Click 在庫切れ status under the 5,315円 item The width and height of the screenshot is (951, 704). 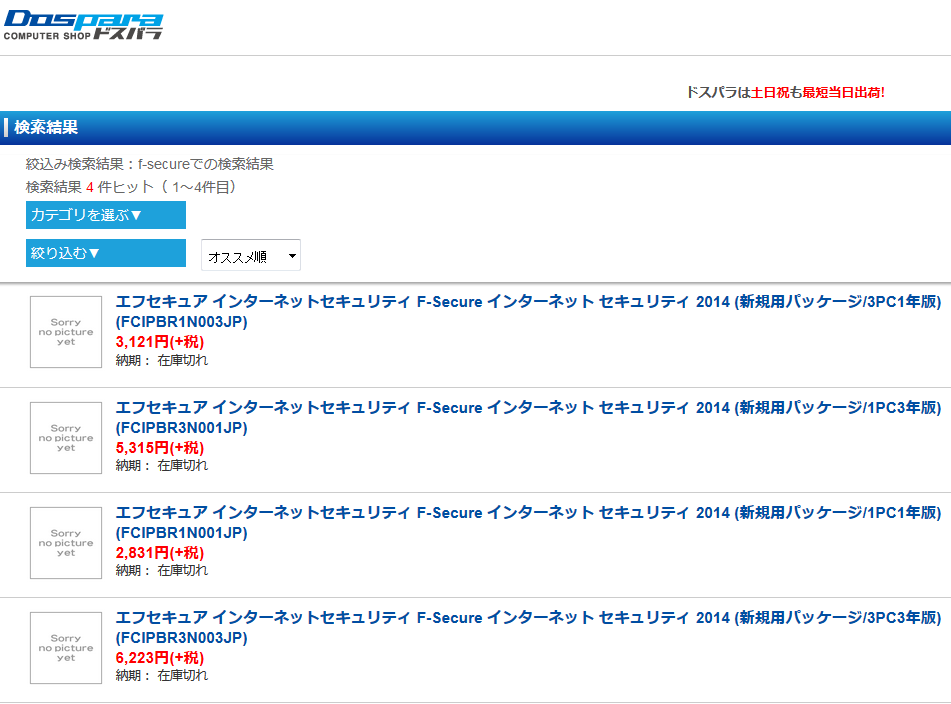point(183,465)
